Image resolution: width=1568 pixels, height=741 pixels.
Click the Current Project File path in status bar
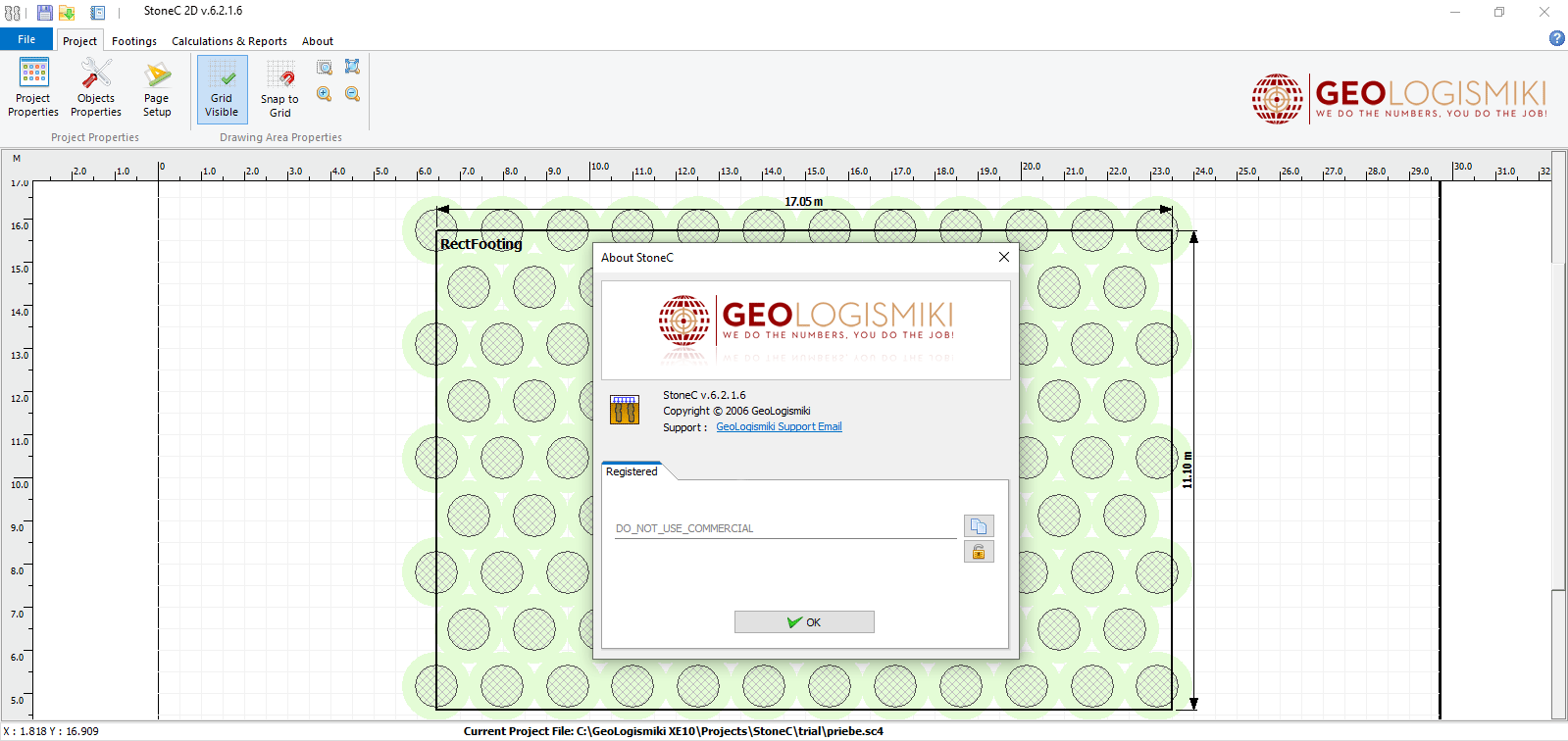tap(674, 731)
